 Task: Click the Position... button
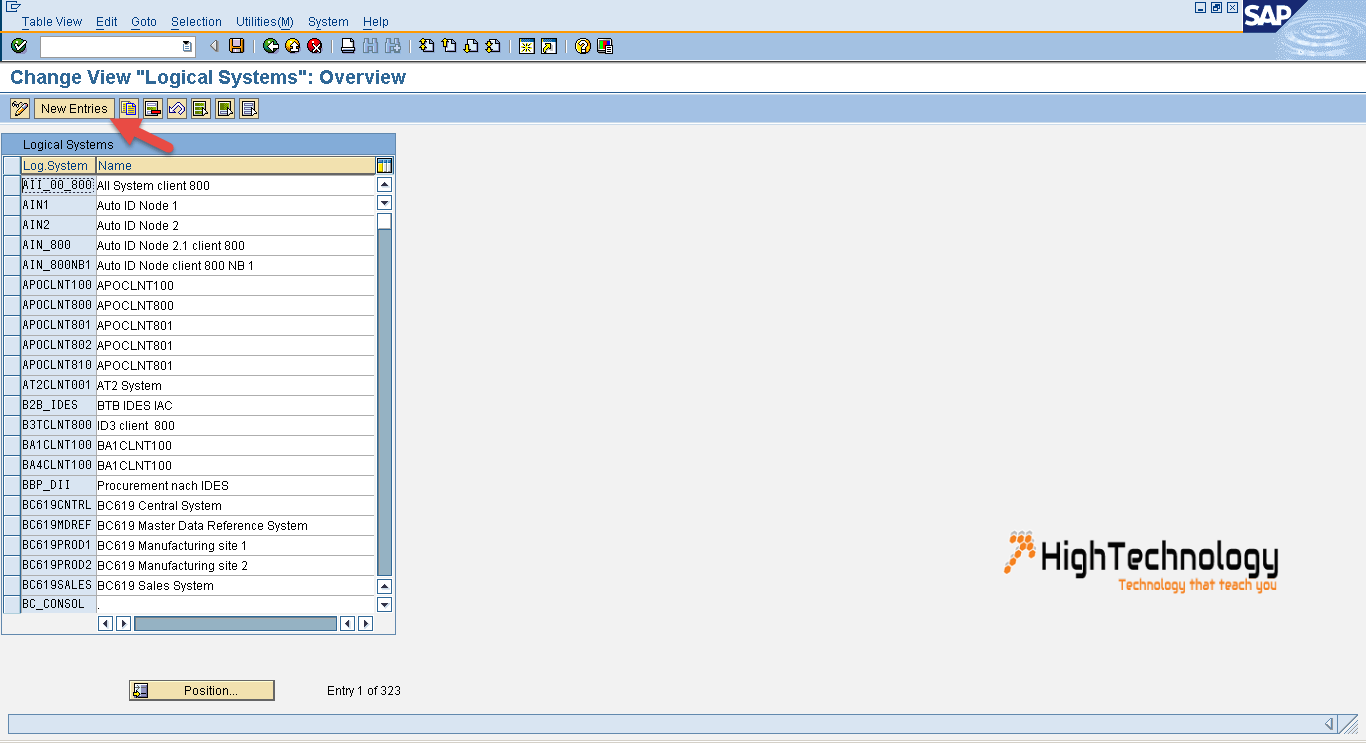201,690
